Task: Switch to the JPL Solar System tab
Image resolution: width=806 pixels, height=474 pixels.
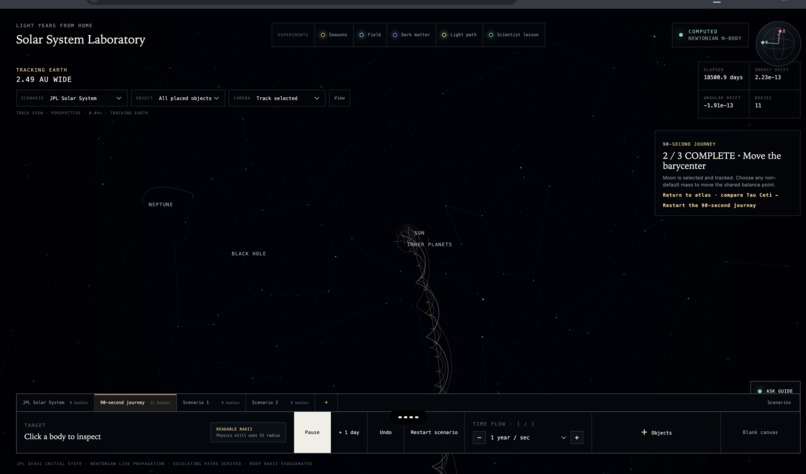Action: click(x=55, y=403)
